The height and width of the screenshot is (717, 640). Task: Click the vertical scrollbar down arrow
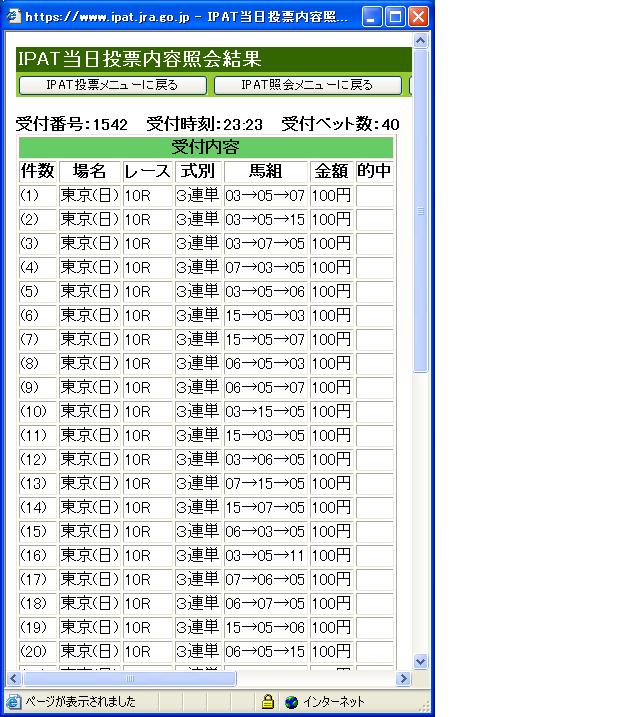coord(421,661)
